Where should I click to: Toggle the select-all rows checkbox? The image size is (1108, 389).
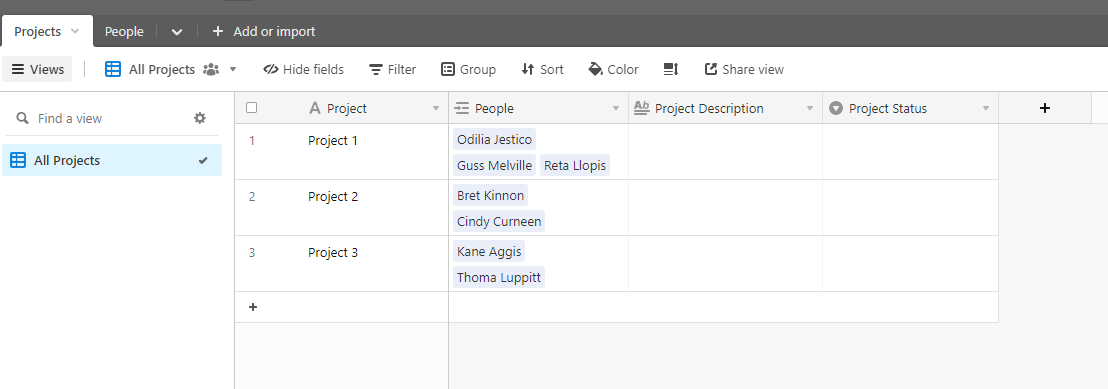(x=252, y=108)
